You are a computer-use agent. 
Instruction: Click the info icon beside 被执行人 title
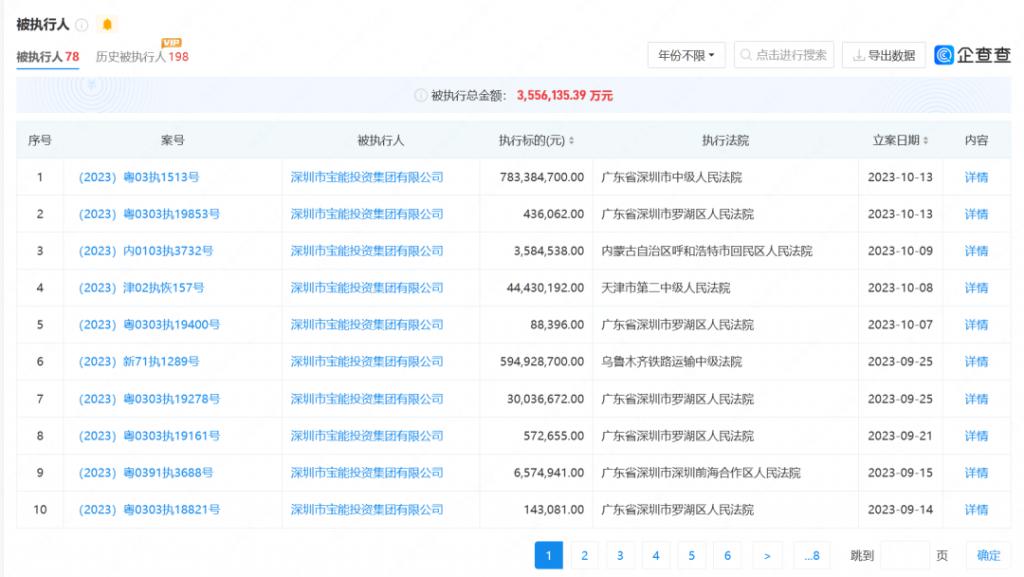tap(82, 25)
